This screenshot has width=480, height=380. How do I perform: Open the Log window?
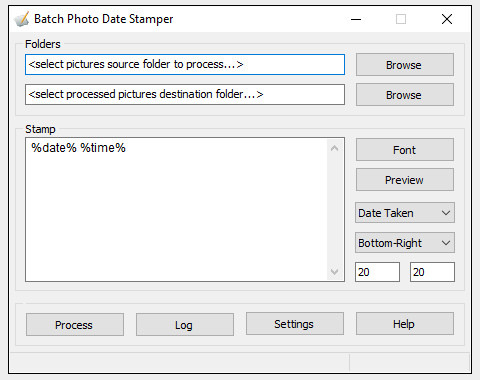pos(185,324)
